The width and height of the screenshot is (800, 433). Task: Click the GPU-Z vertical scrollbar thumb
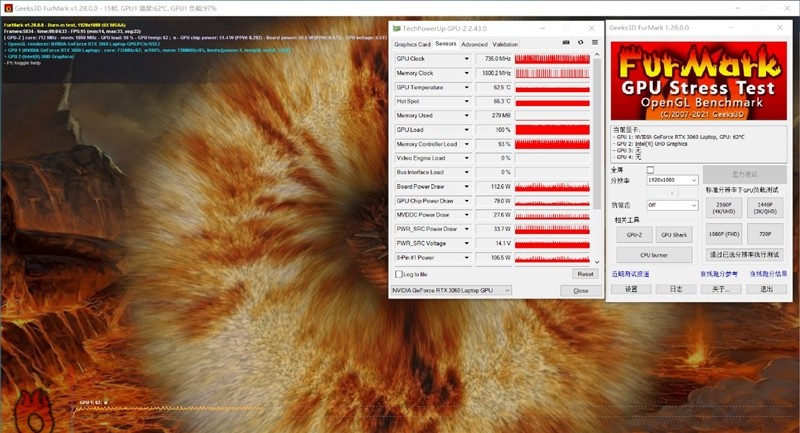(597, 134)
